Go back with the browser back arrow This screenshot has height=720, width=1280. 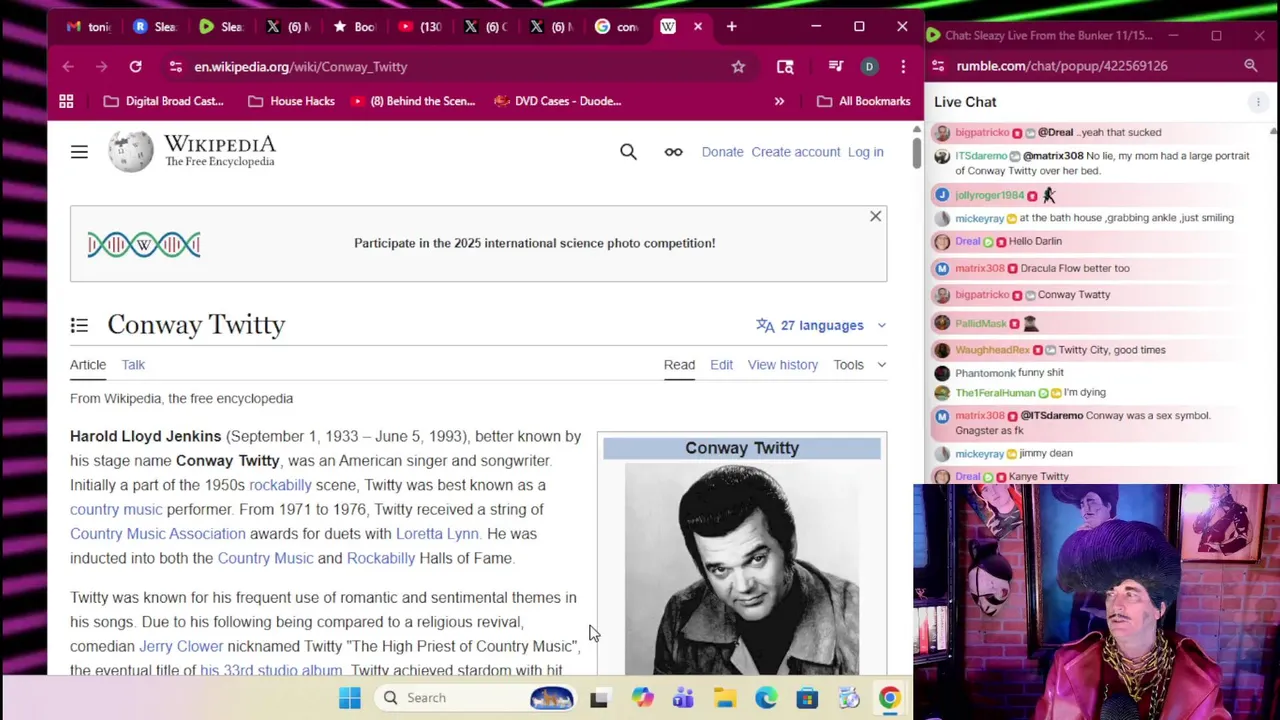[x=68, y=66]
